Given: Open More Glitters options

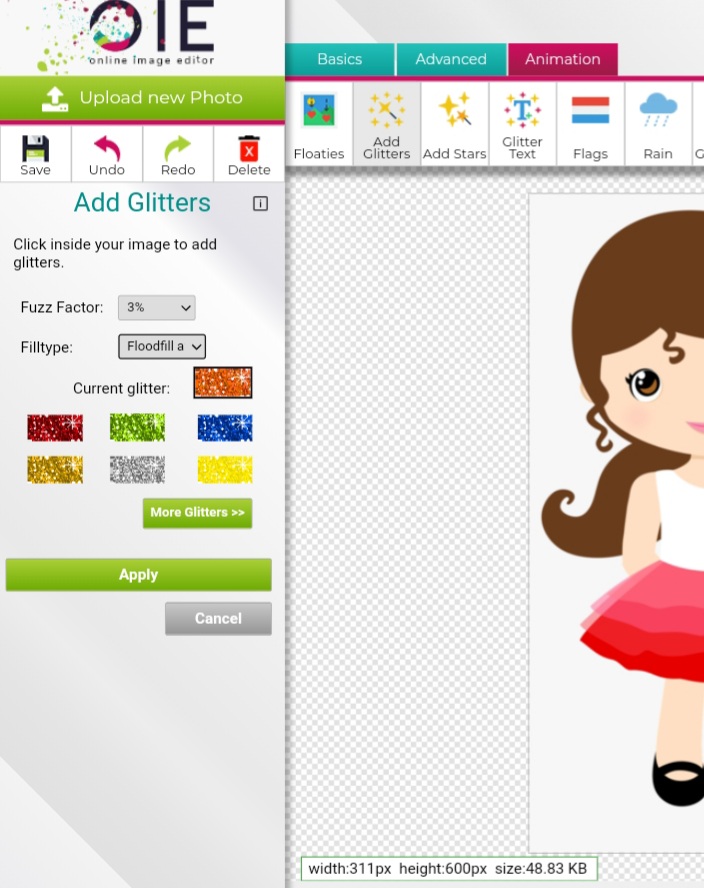Looking at the screenshot, I should point(197,513).
